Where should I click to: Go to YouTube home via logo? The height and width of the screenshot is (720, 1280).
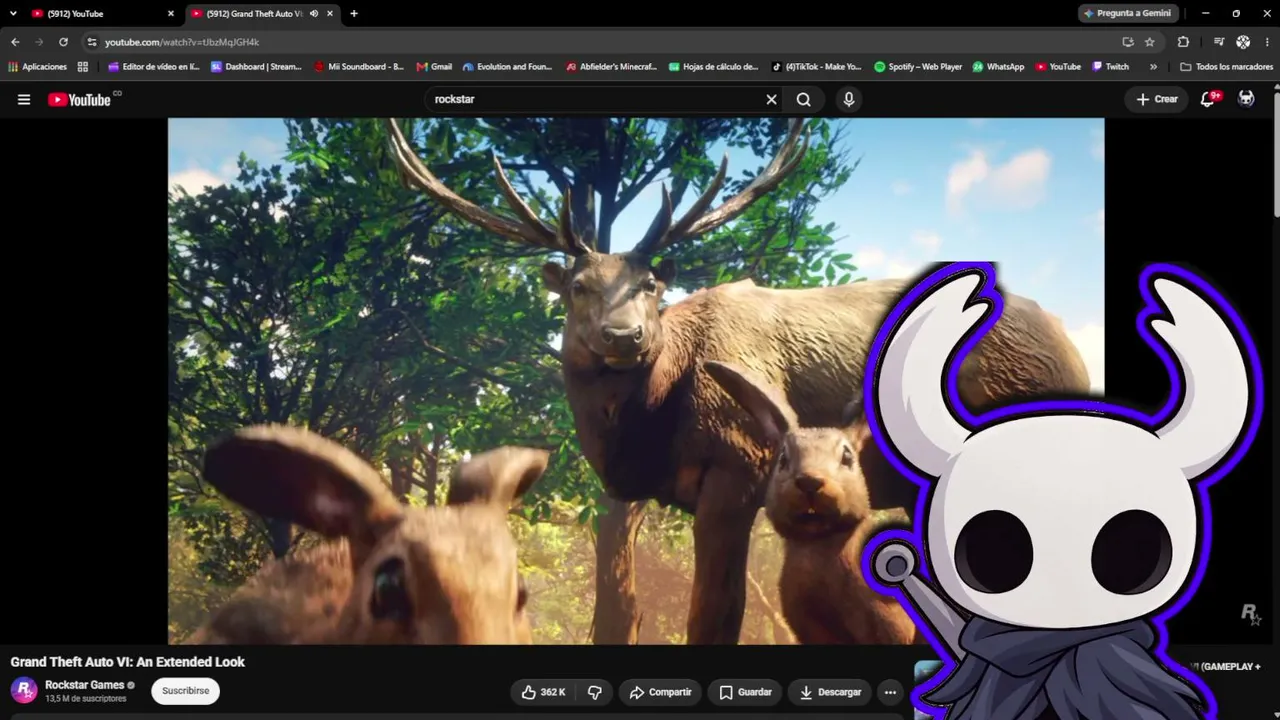79,99
